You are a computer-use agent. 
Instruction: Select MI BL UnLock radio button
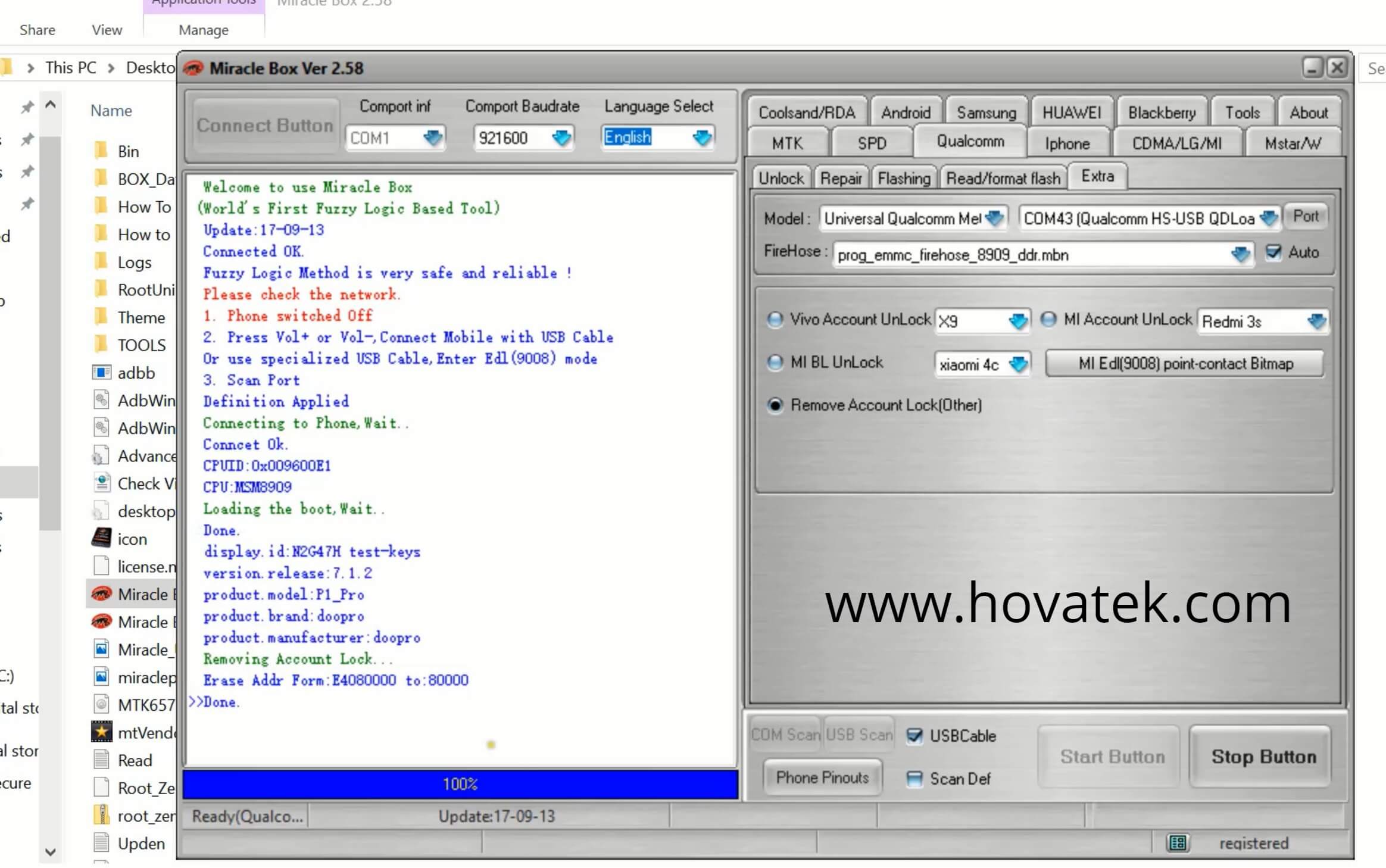[x=775, y=363]
